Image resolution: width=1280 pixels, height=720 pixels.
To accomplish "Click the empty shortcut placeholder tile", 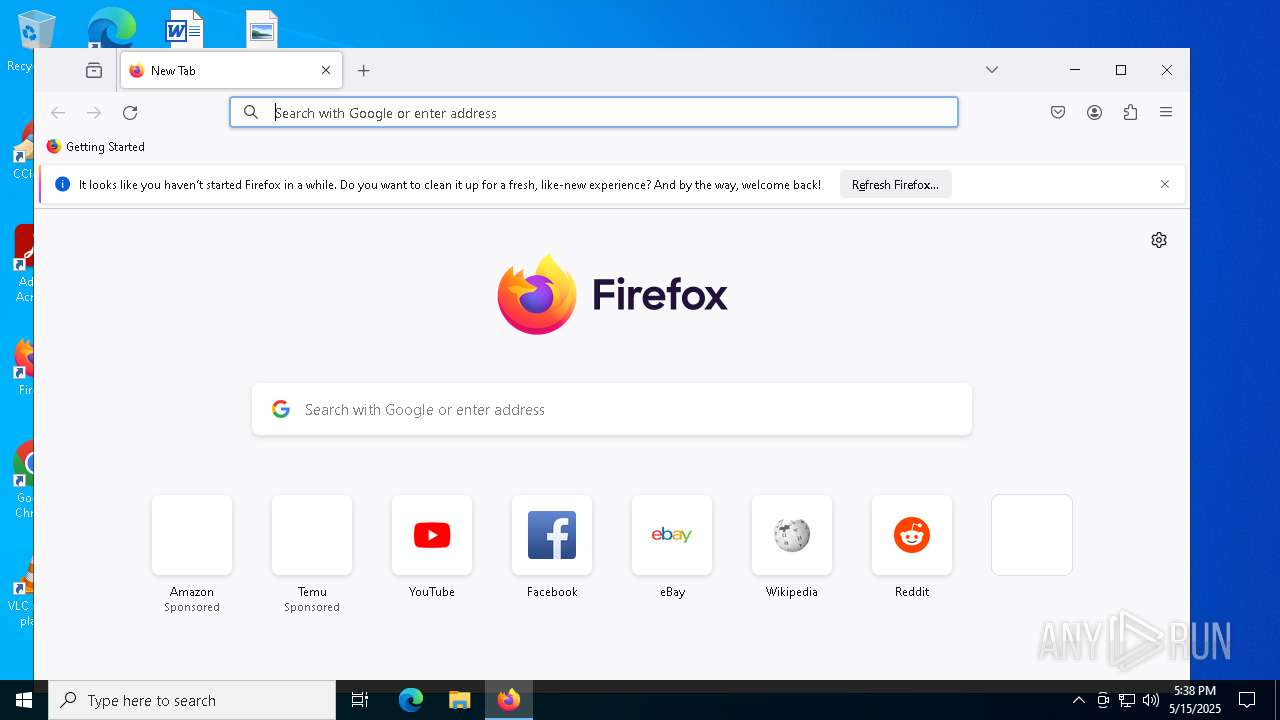I will click(1032, 535).
